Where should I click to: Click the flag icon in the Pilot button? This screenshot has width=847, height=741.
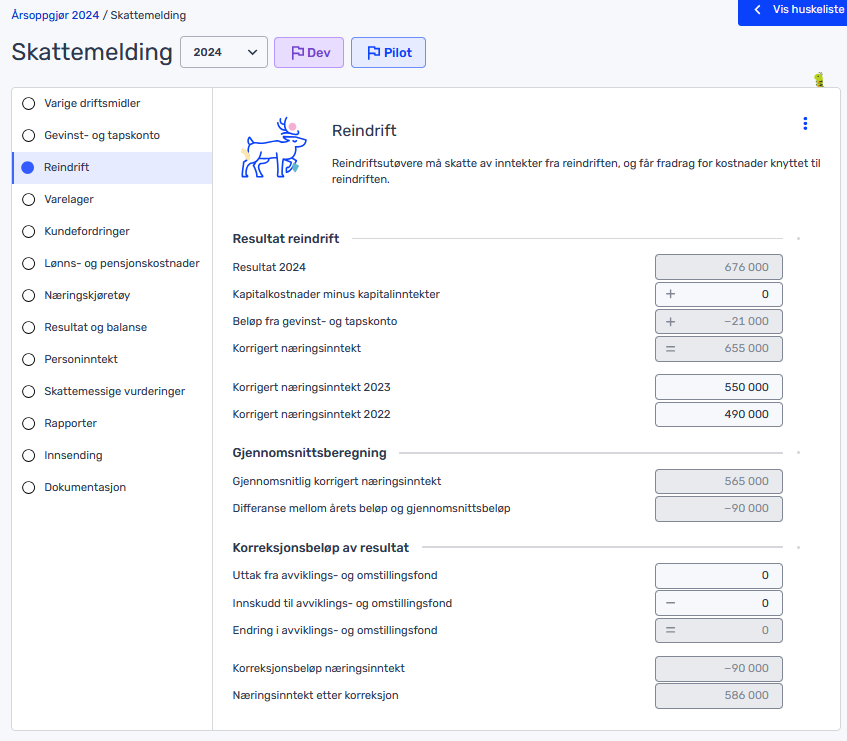point(374,53)
